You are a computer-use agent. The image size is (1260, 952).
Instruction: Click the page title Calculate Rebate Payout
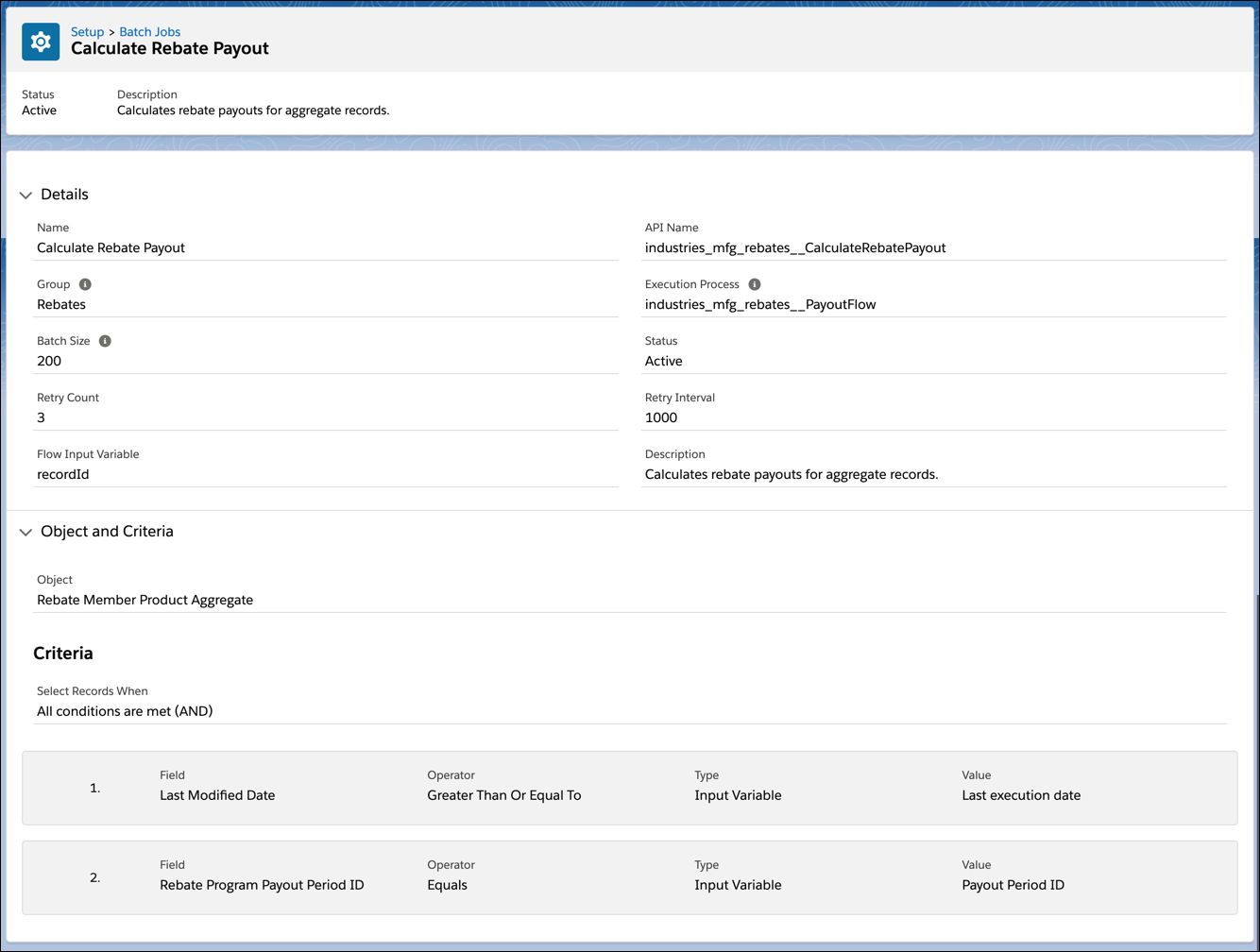[x=170, y=48]
